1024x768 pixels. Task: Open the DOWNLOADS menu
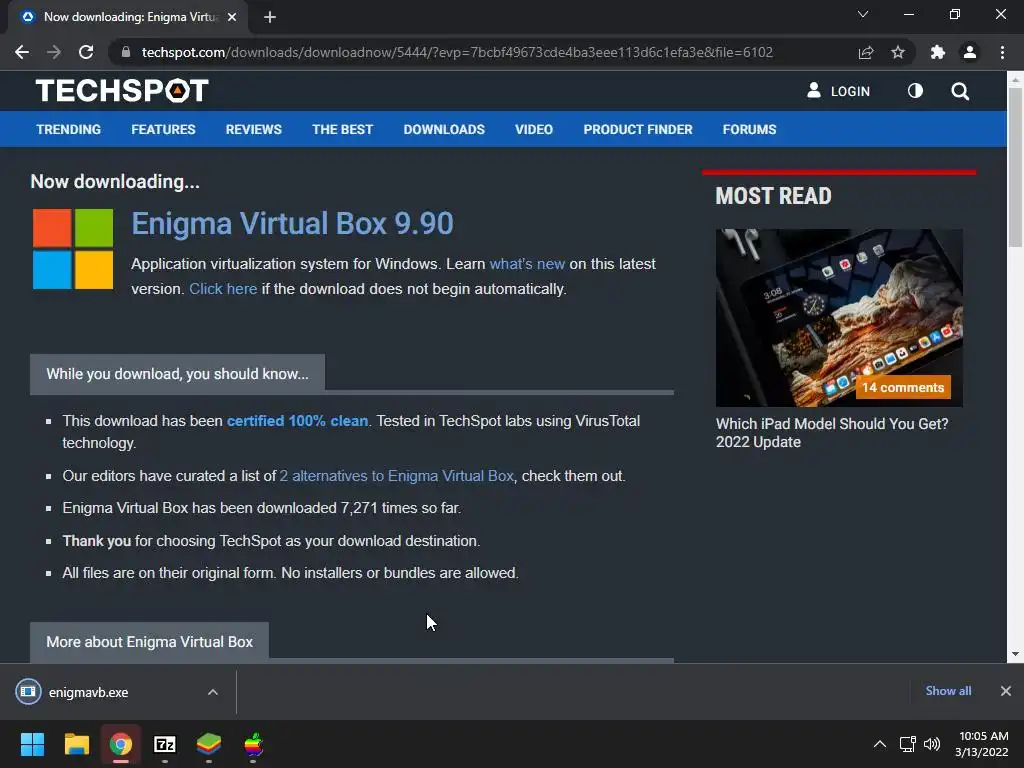tap(444, 129)
